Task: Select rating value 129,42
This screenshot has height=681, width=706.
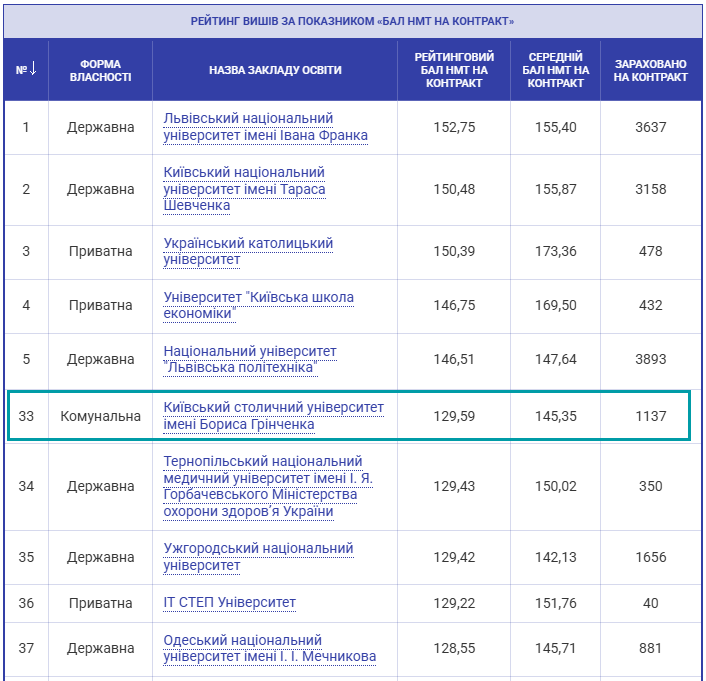Action: 454,558
